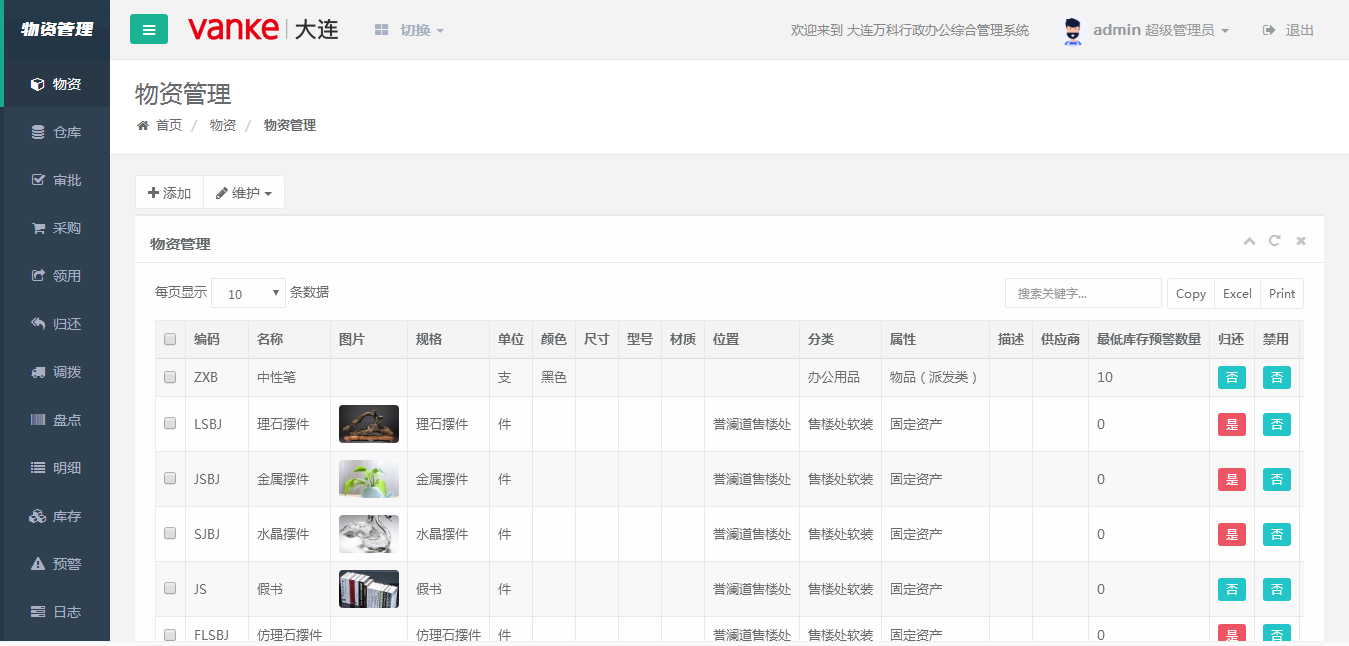Select 审批 in the sidebar menu

coord(56,180)
